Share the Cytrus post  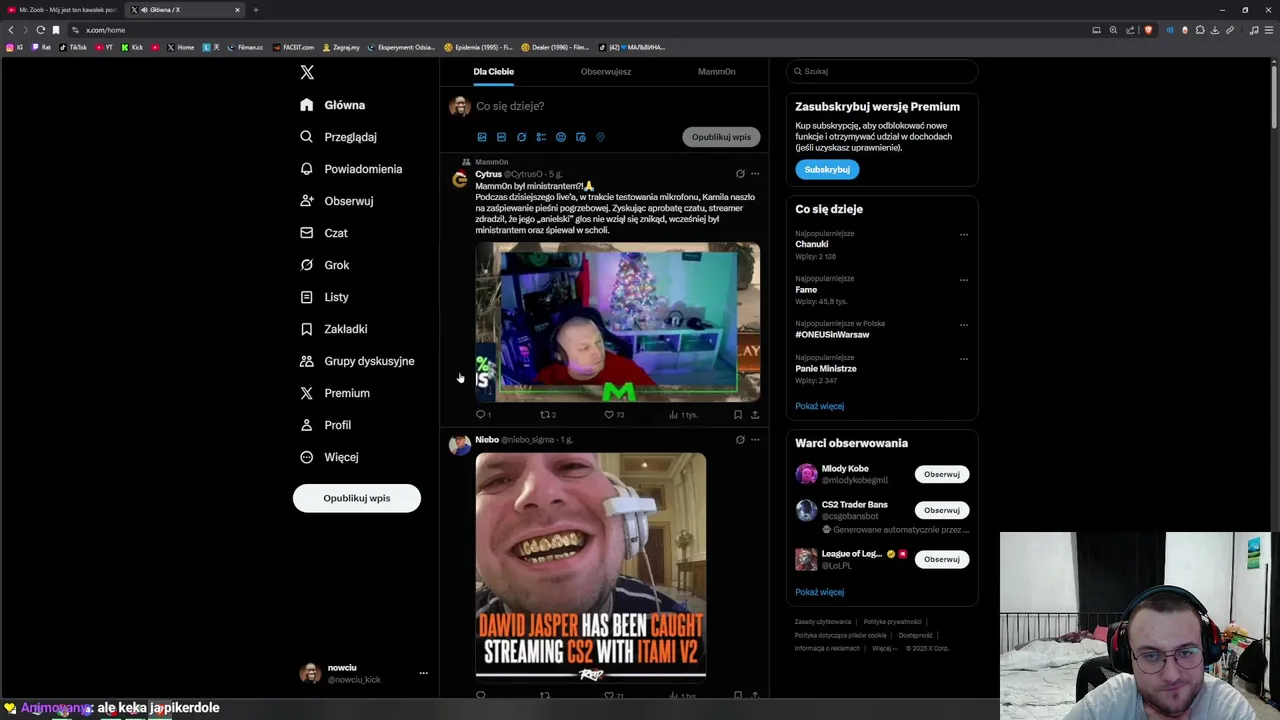point(755,414)
